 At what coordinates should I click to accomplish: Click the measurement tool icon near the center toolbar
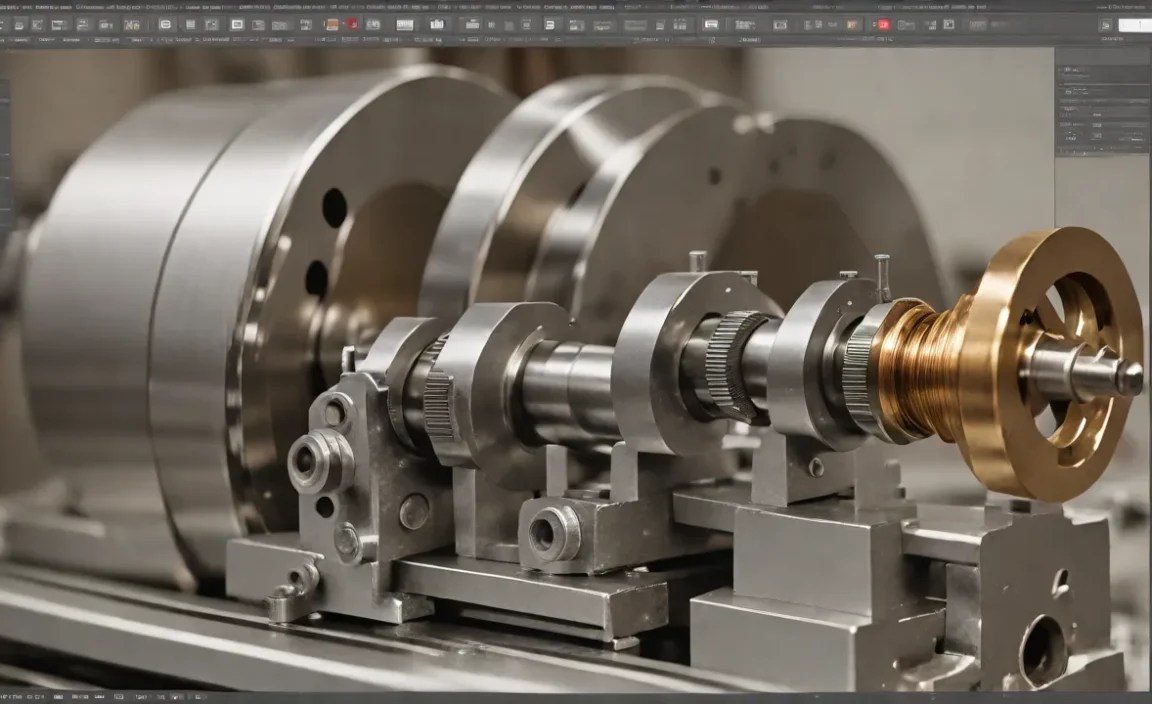coord(510,22)
